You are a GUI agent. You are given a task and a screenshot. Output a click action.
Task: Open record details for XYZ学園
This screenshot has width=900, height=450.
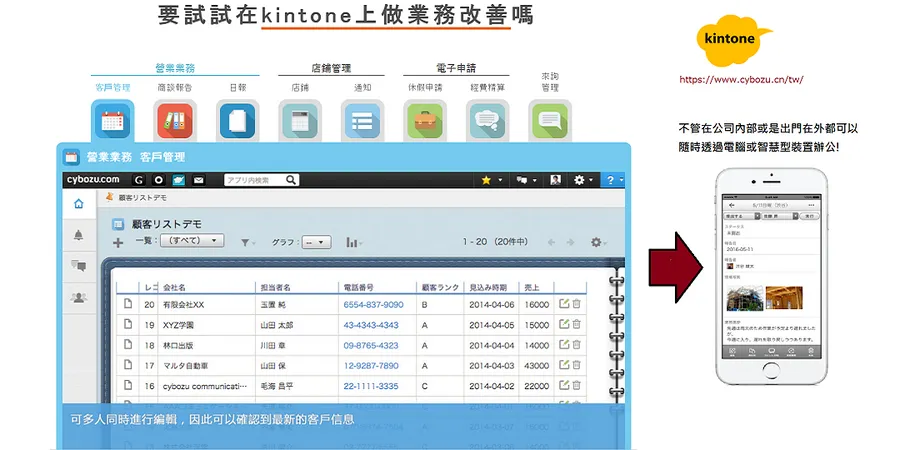tap(129, 324)
